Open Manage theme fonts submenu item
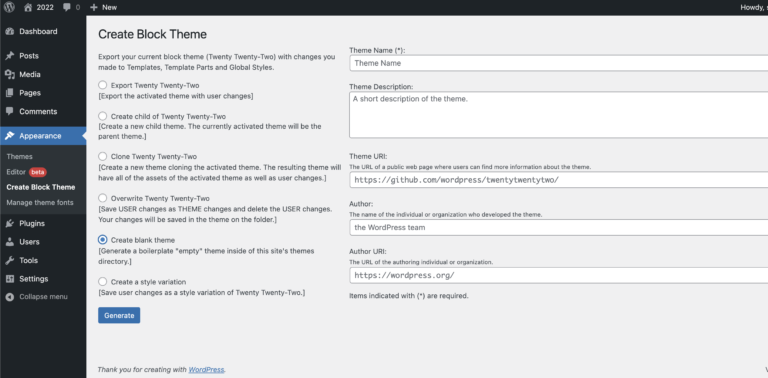The height and width of the screenshot is (378, 768). coord(40,202)
